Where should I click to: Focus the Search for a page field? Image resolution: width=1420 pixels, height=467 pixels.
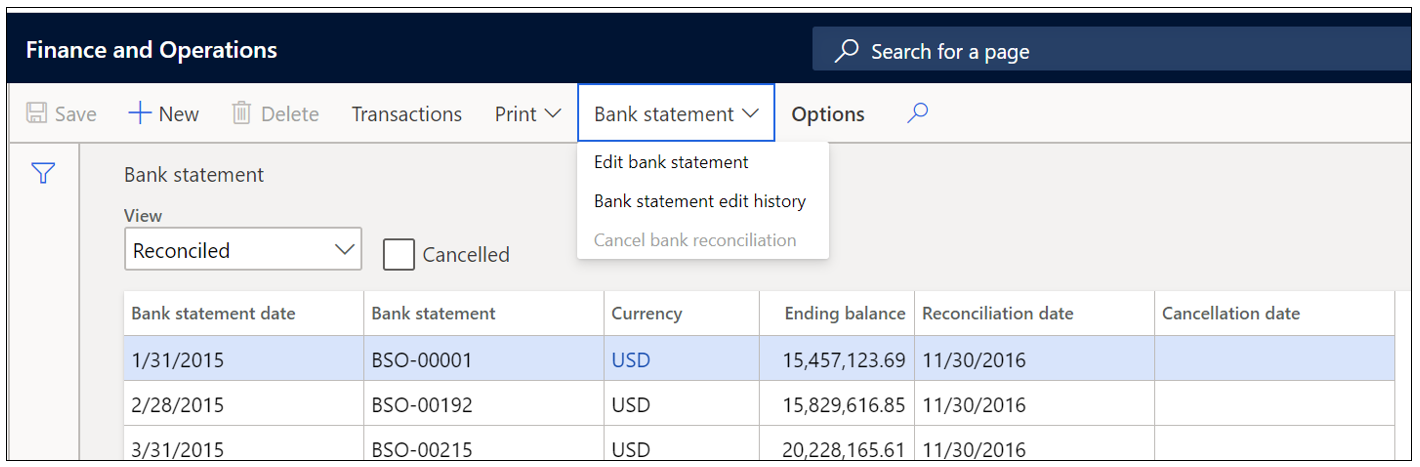pos(1111,50)
